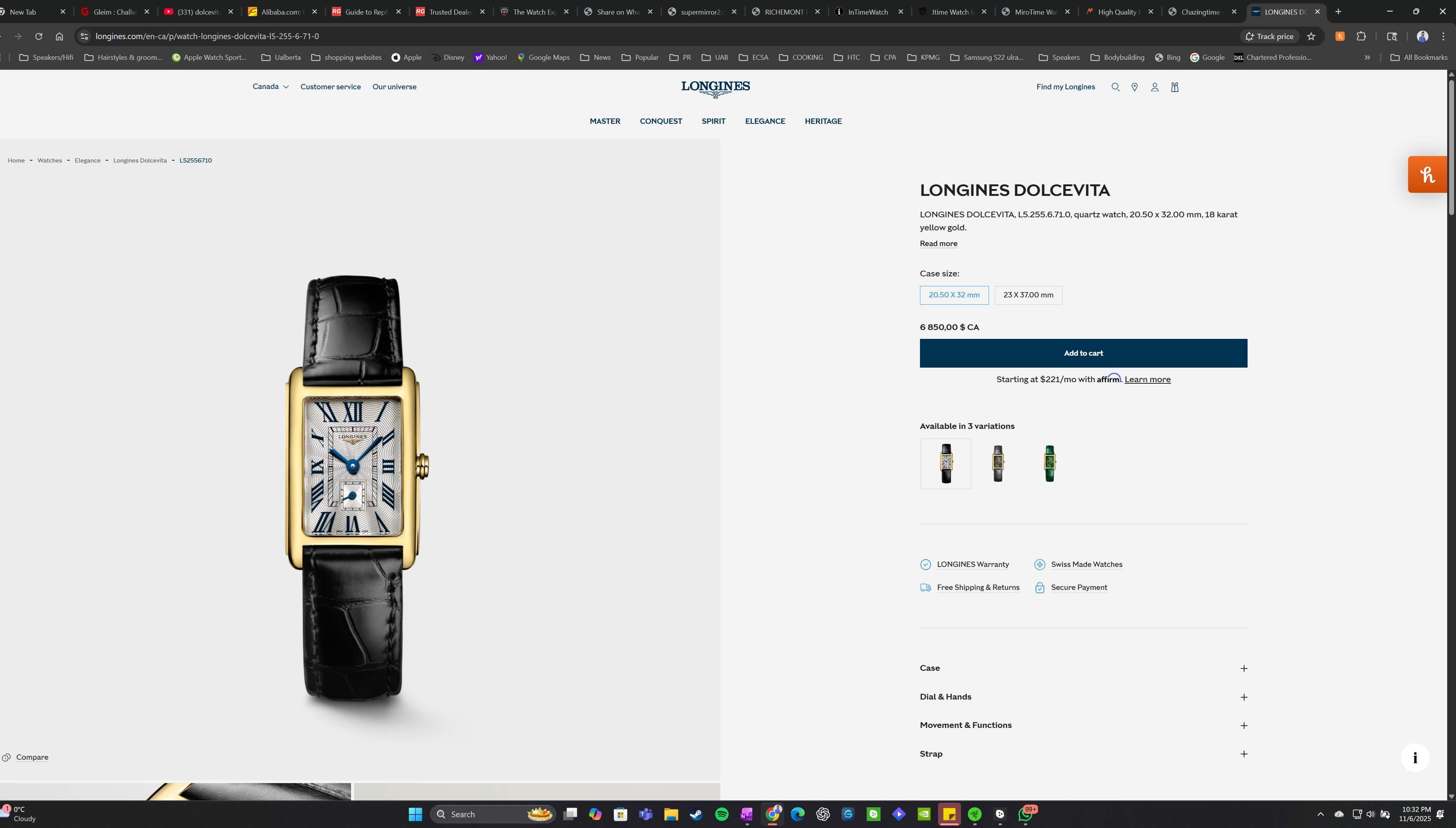Open ChatGPT from taskbar
This screenshot has height=828, width=1456.
point(823,814)
